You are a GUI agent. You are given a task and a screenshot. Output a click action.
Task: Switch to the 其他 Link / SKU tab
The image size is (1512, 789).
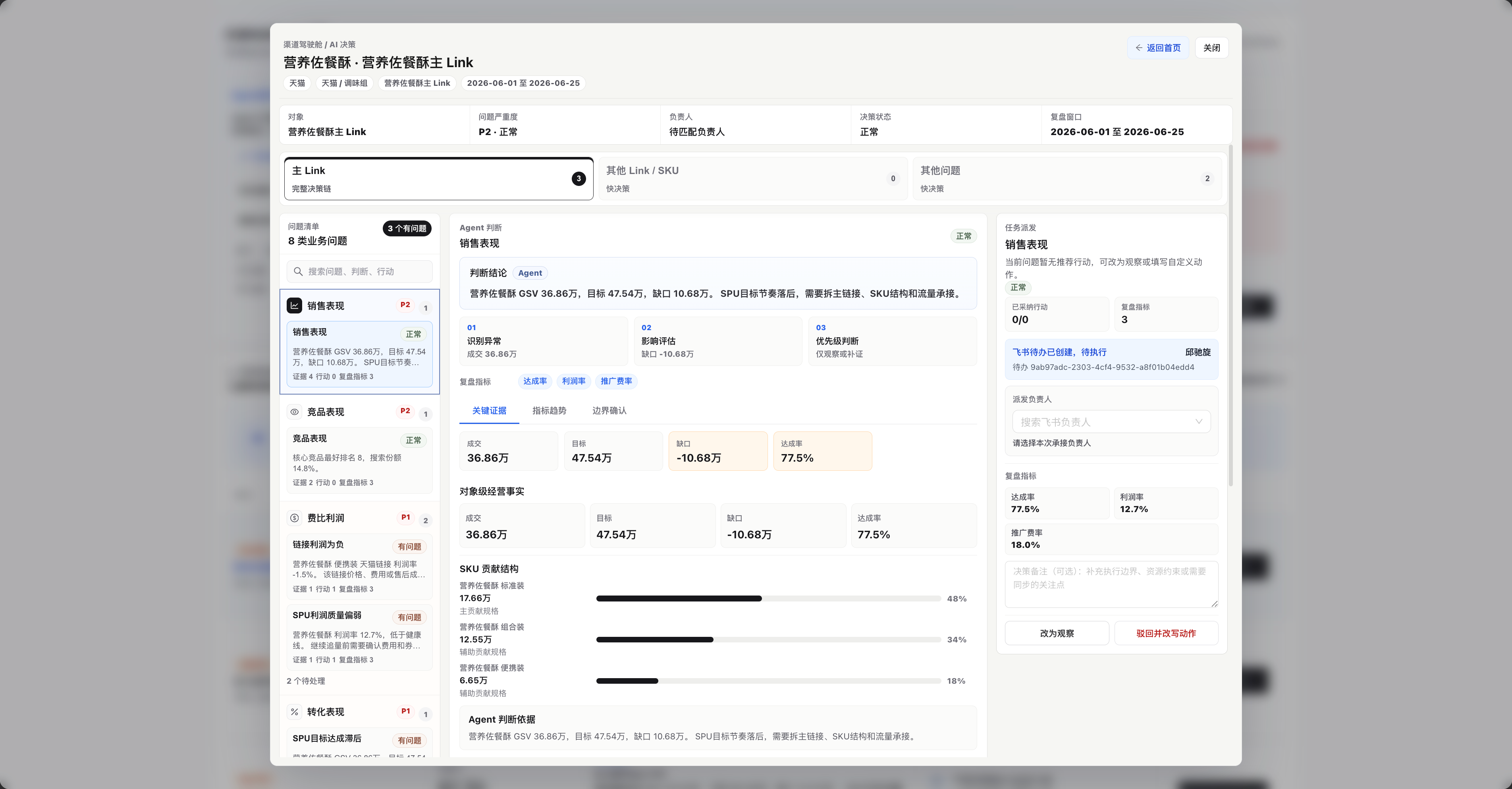[x=752, y=179]
